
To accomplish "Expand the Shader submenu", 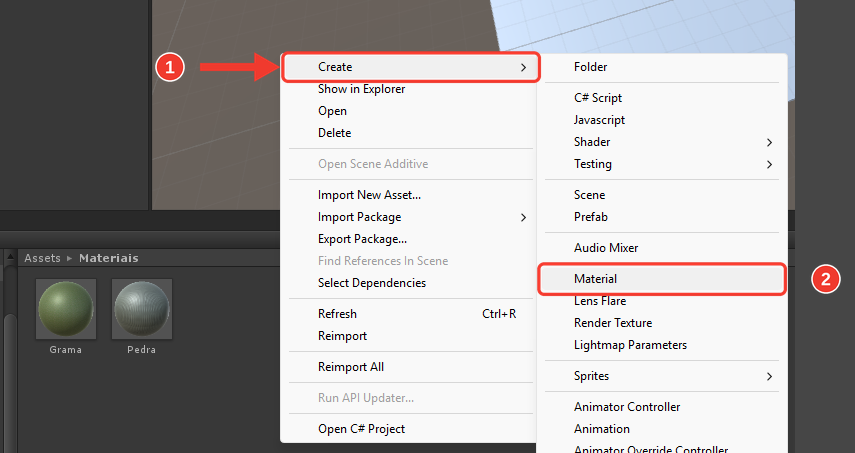I will (662, 142).
